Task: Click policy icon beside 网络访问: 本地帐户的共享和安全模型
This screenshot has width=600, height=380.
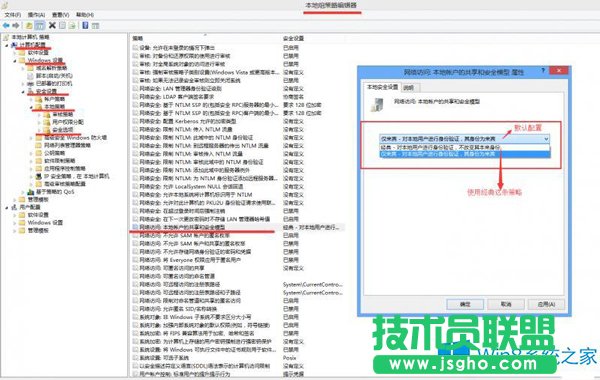Action: pyautogui.click(x=135, y=227)
